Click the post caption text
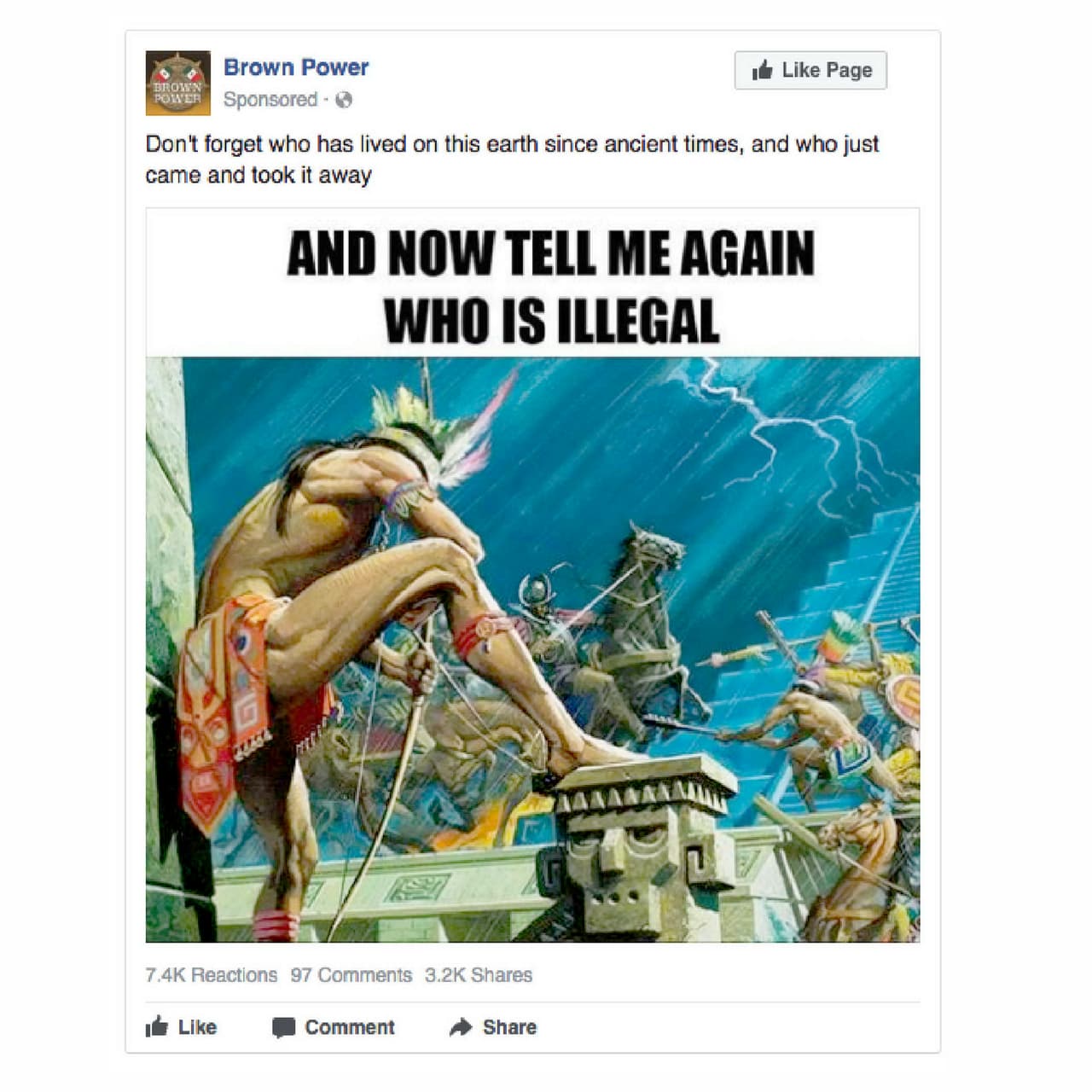Image resolution: width=1092 pixels, height=1092 pixels. tap(512, 160)
